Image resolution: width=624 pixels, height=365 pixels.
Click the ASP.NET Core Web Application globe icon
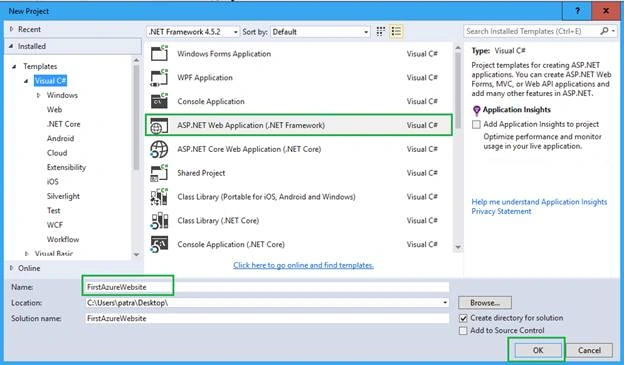pos(159,149)
